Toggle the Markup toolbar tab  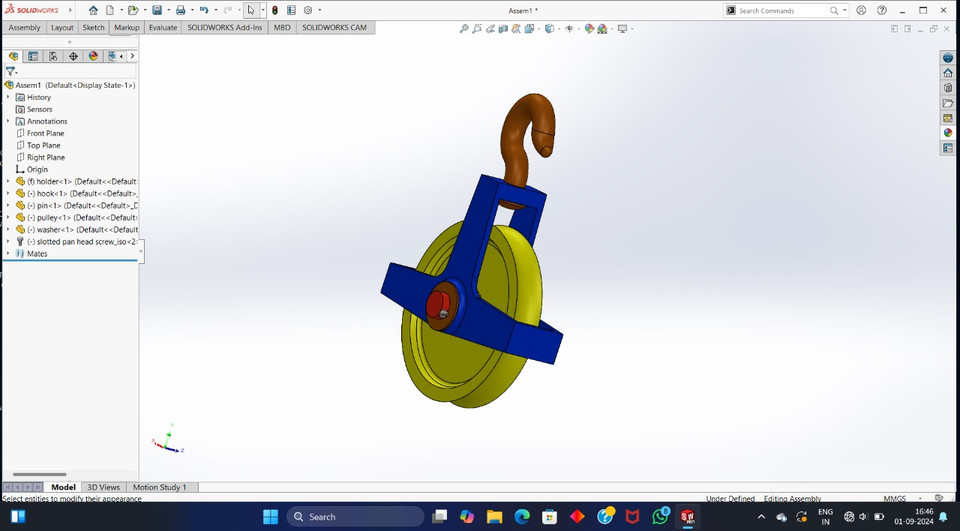click(127, 28)
